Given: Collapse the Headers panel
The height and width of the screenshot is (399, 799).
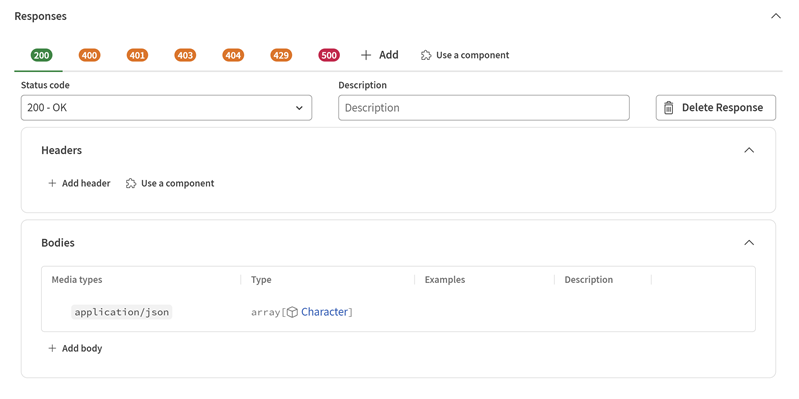Looking at the screenshot, I should click(x=749, y=150).
